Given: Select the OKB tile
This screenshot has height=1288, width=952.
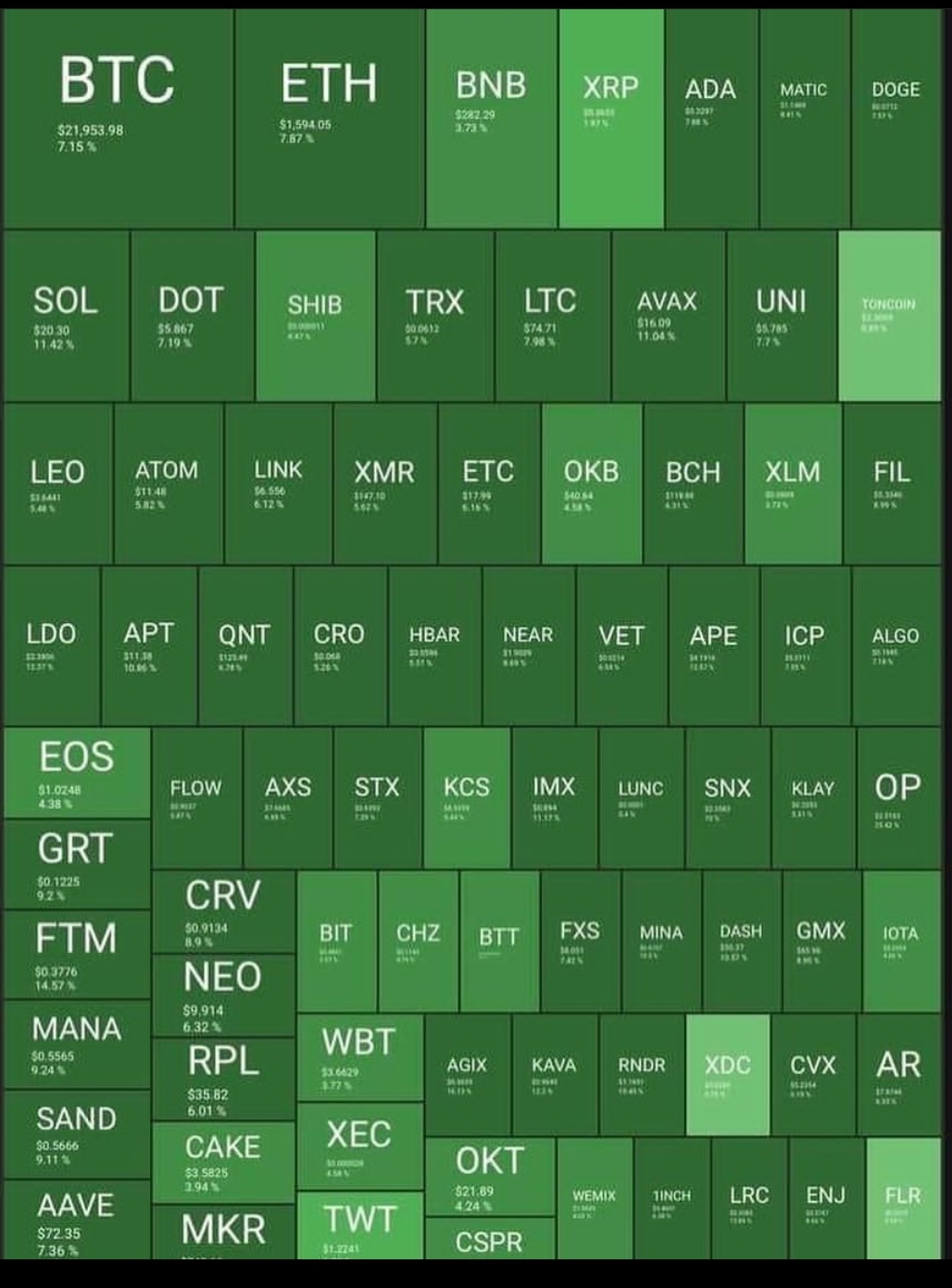Looking at the screenshot, I should point(592,483).
